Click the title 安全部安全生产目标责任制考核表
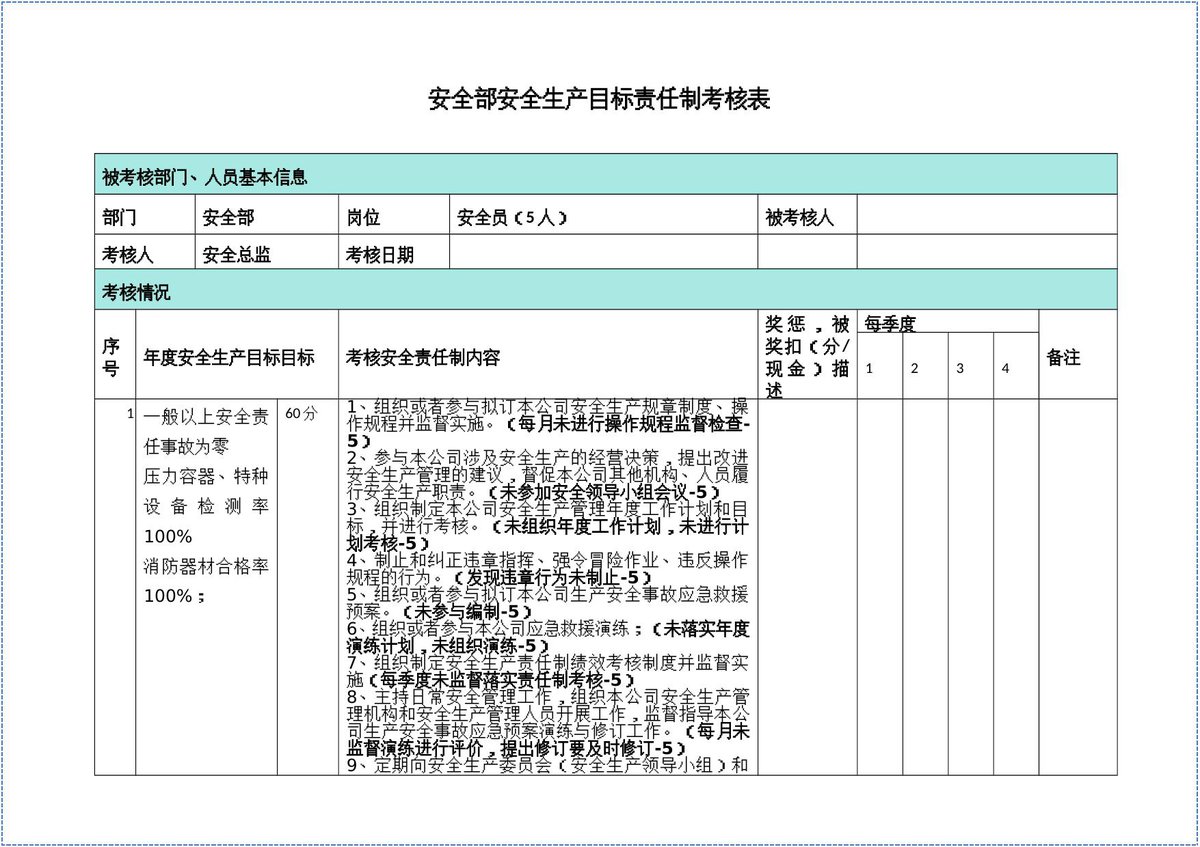 click(599, 100)
